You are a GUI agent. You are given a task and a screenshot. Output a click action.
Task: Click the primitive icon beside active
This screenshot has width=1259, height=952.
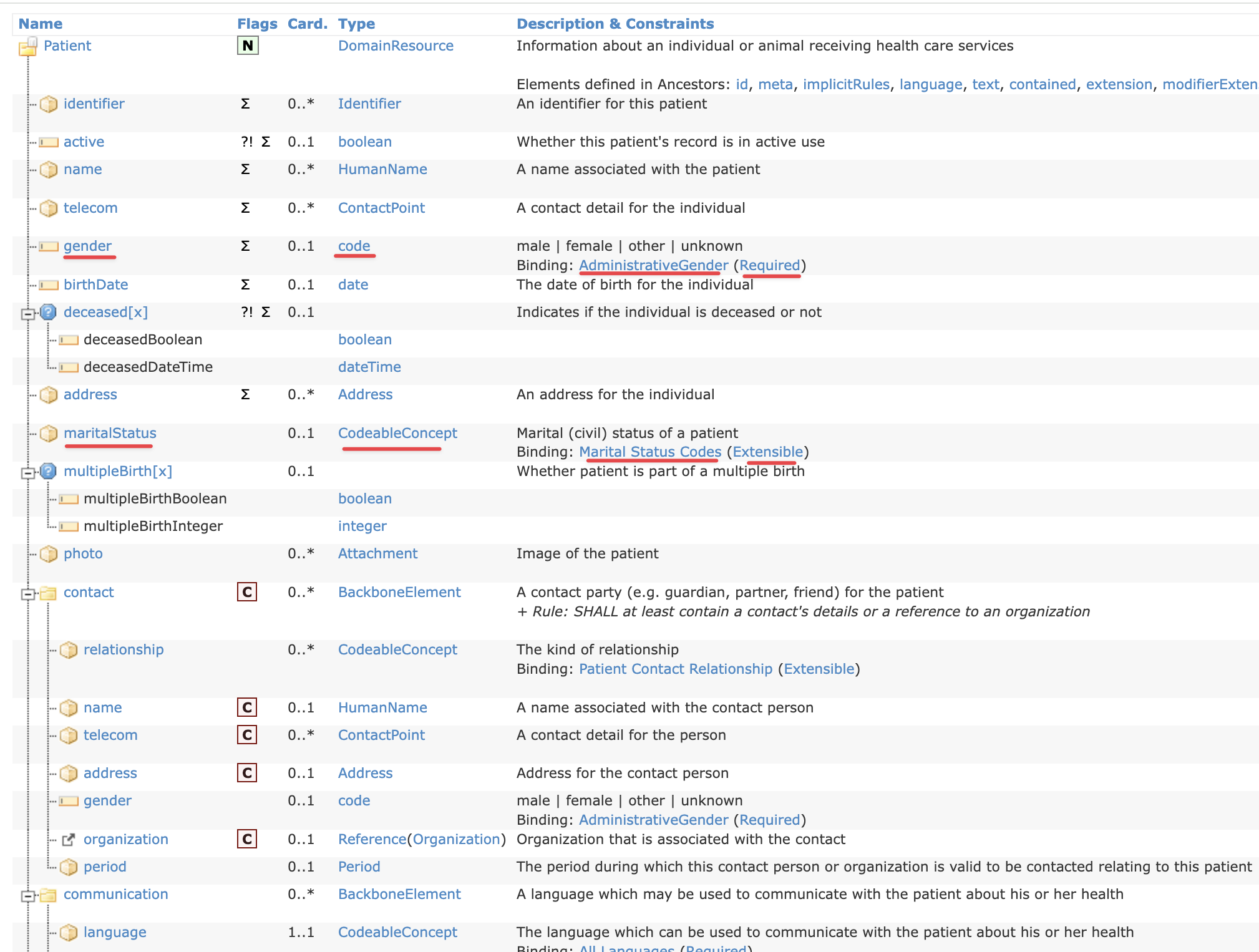click(49, 142)
